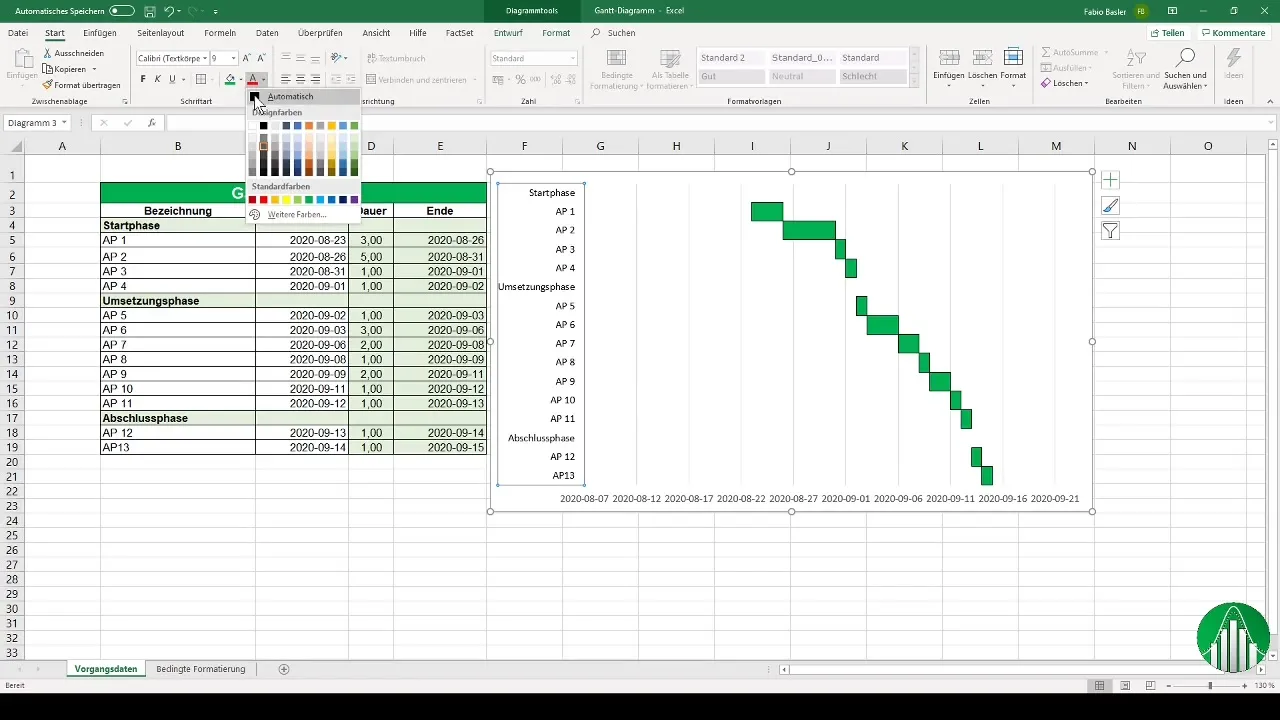Click the align left icon

pos(286,79)
